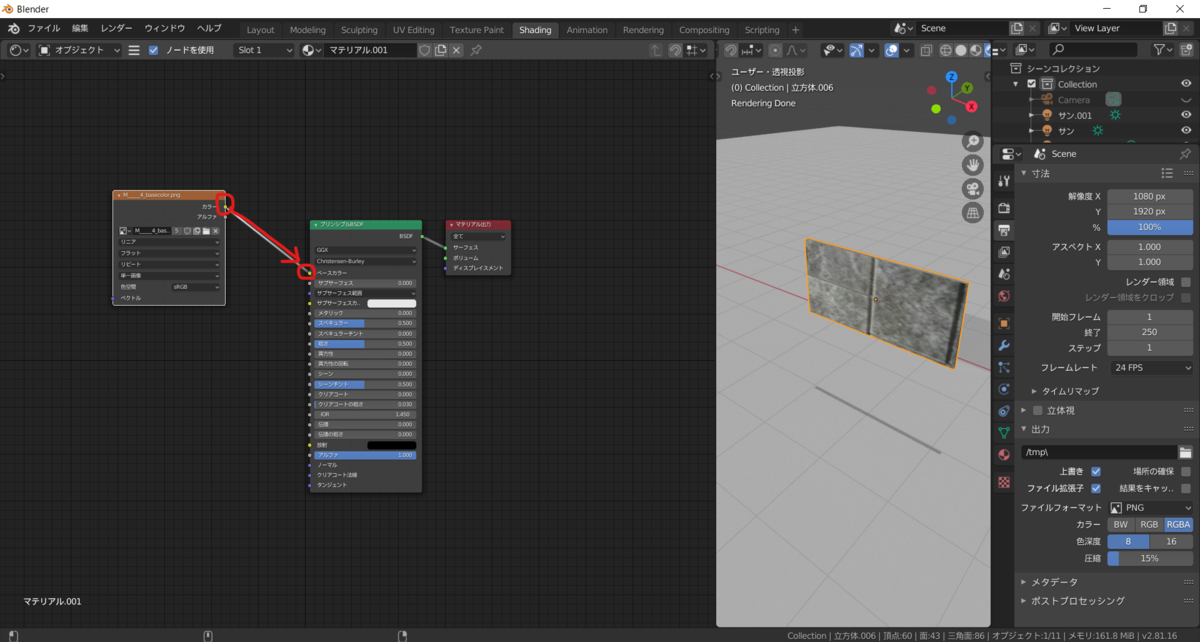
Task: Click the blue Z axis on navigation gizmo
Action: [952, 77]
